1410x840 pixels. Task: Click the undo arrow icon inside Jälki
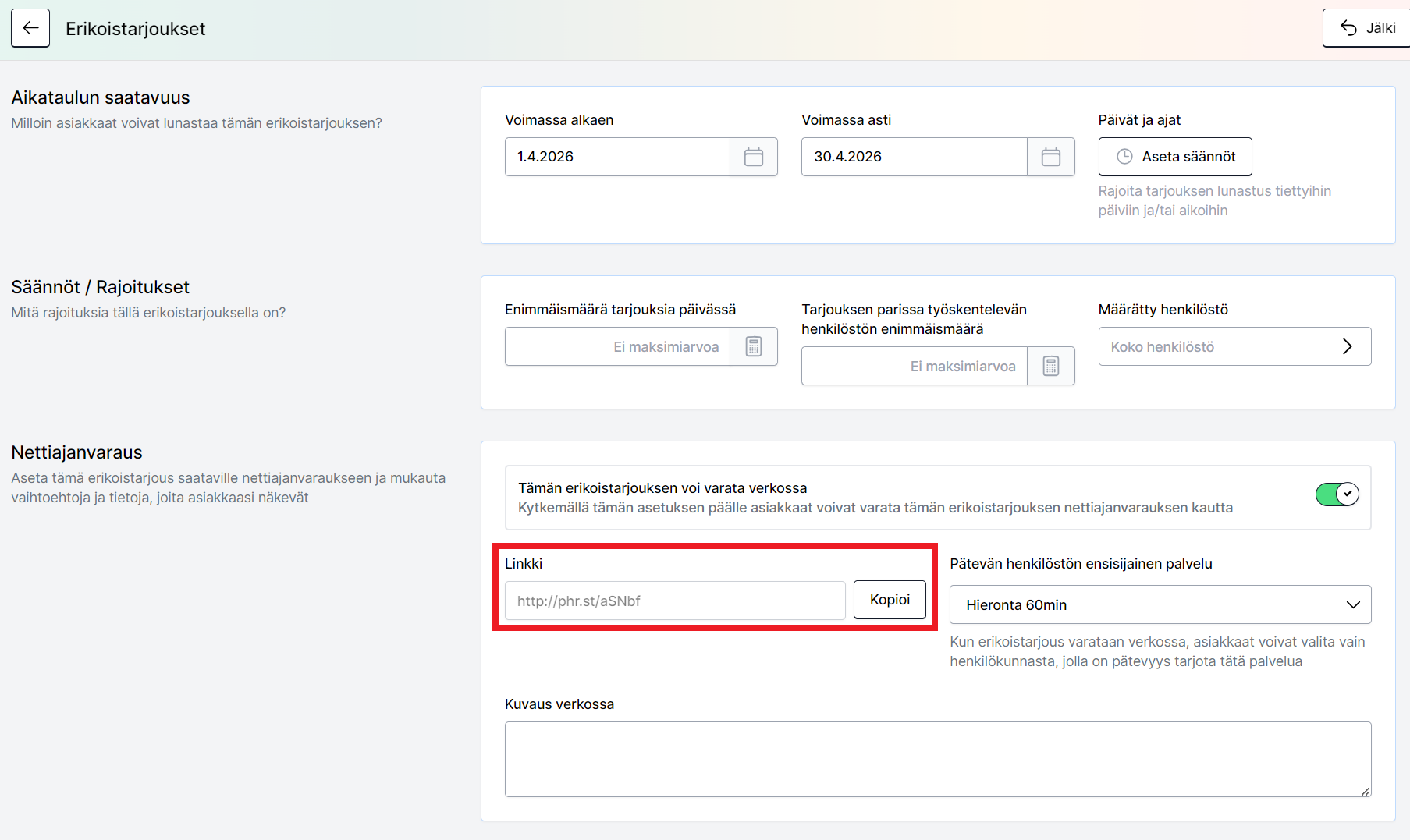(x=1348, y=27)
